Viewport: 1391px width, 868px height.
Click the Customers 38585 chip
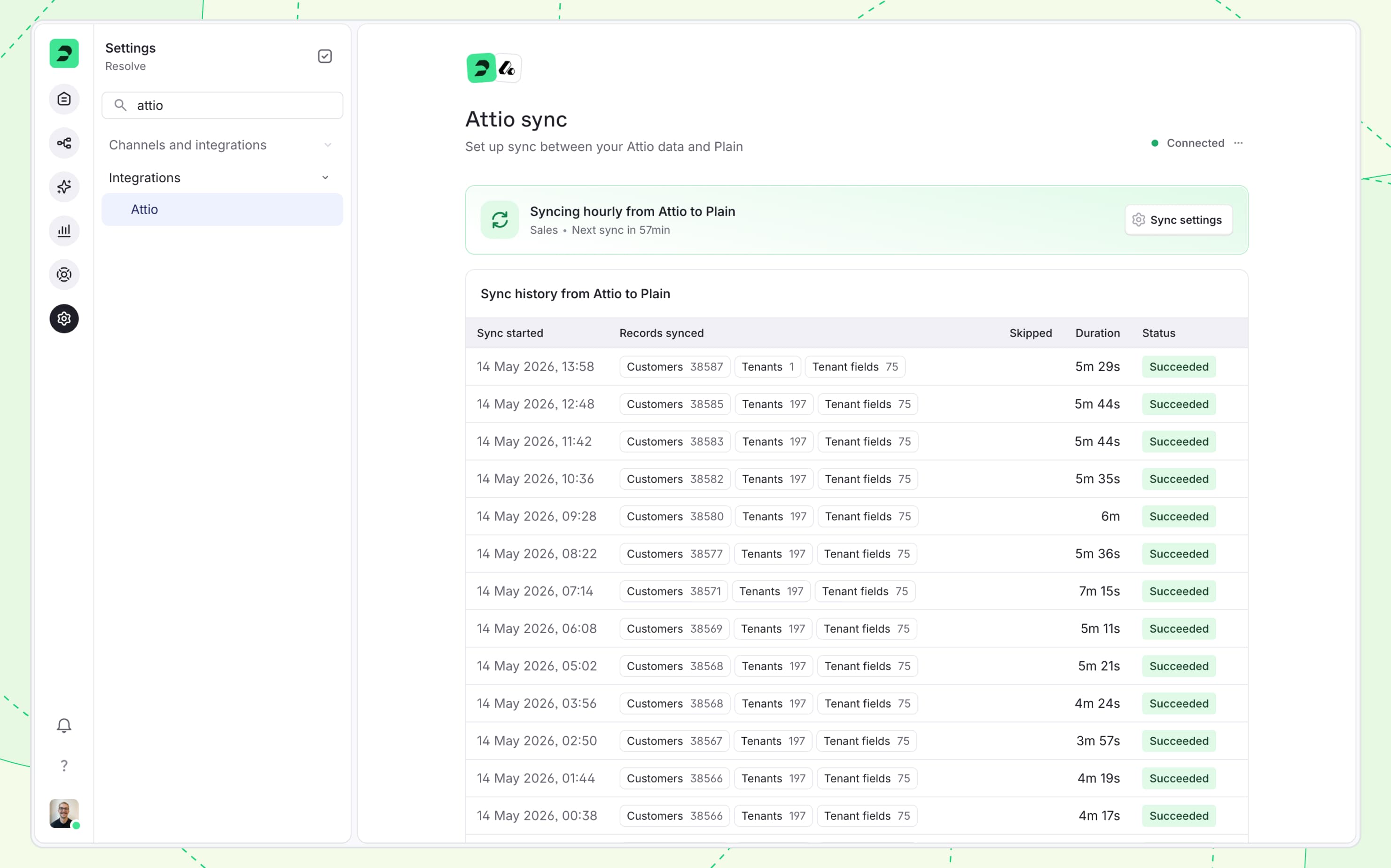(x=675, y=403)
